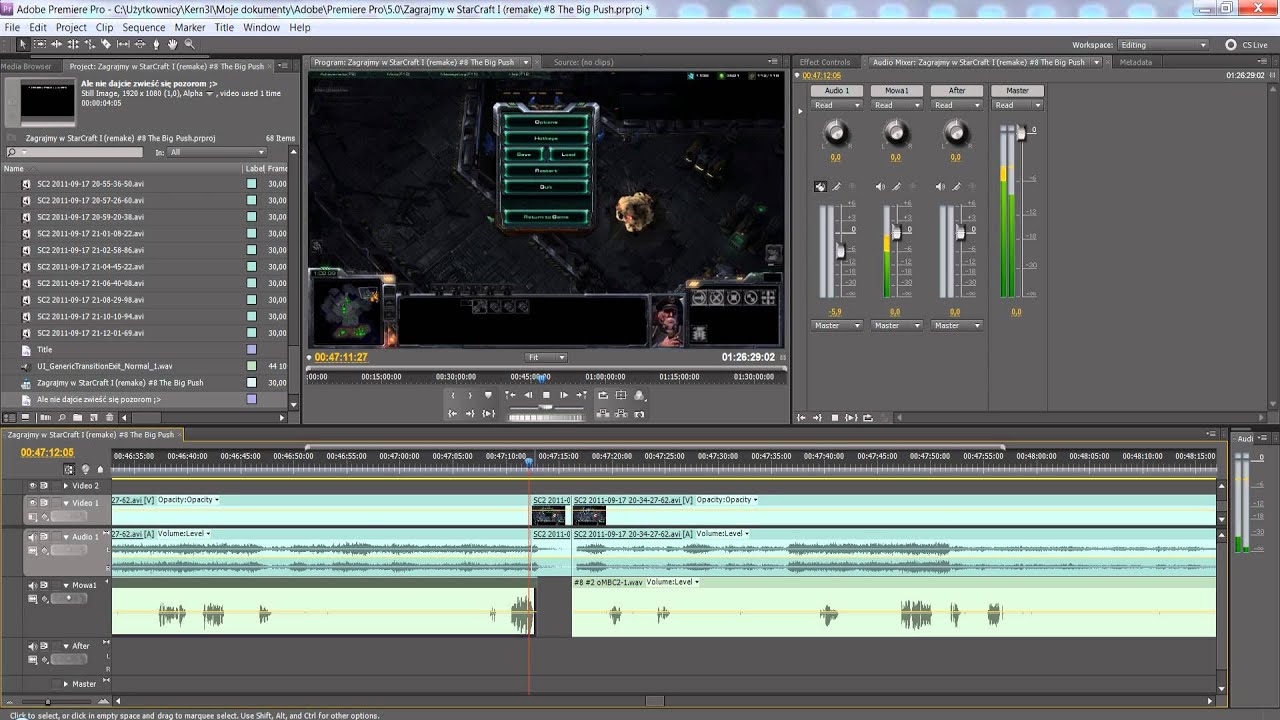This screenshot has height=720, width=1280.
Task: Switch project panel to Icon view
Action: pos(27,417)
